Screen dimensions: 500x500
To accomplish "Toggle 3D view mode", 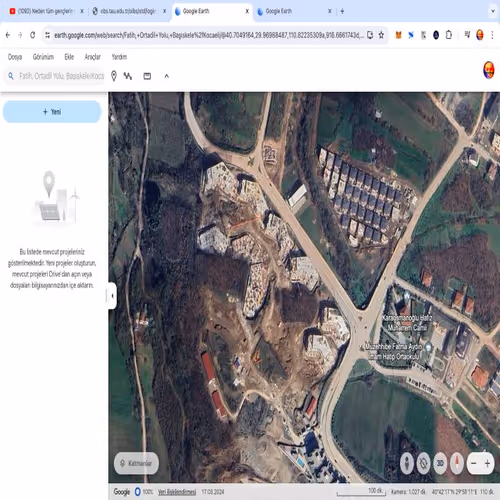I will (440, 463).
